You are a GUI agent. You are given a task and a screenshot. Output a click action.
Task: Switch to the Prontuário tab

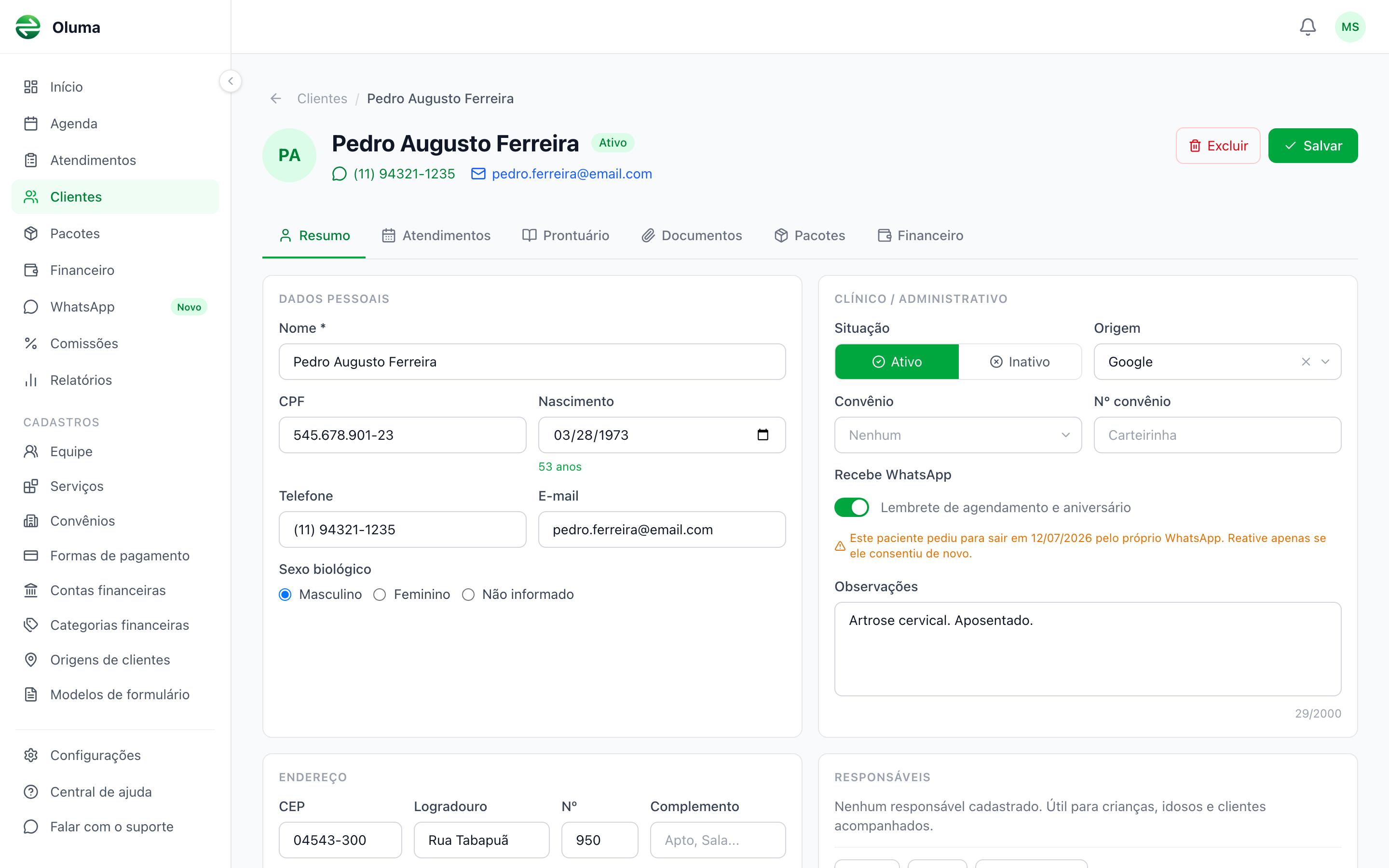[x=566, y=235]
